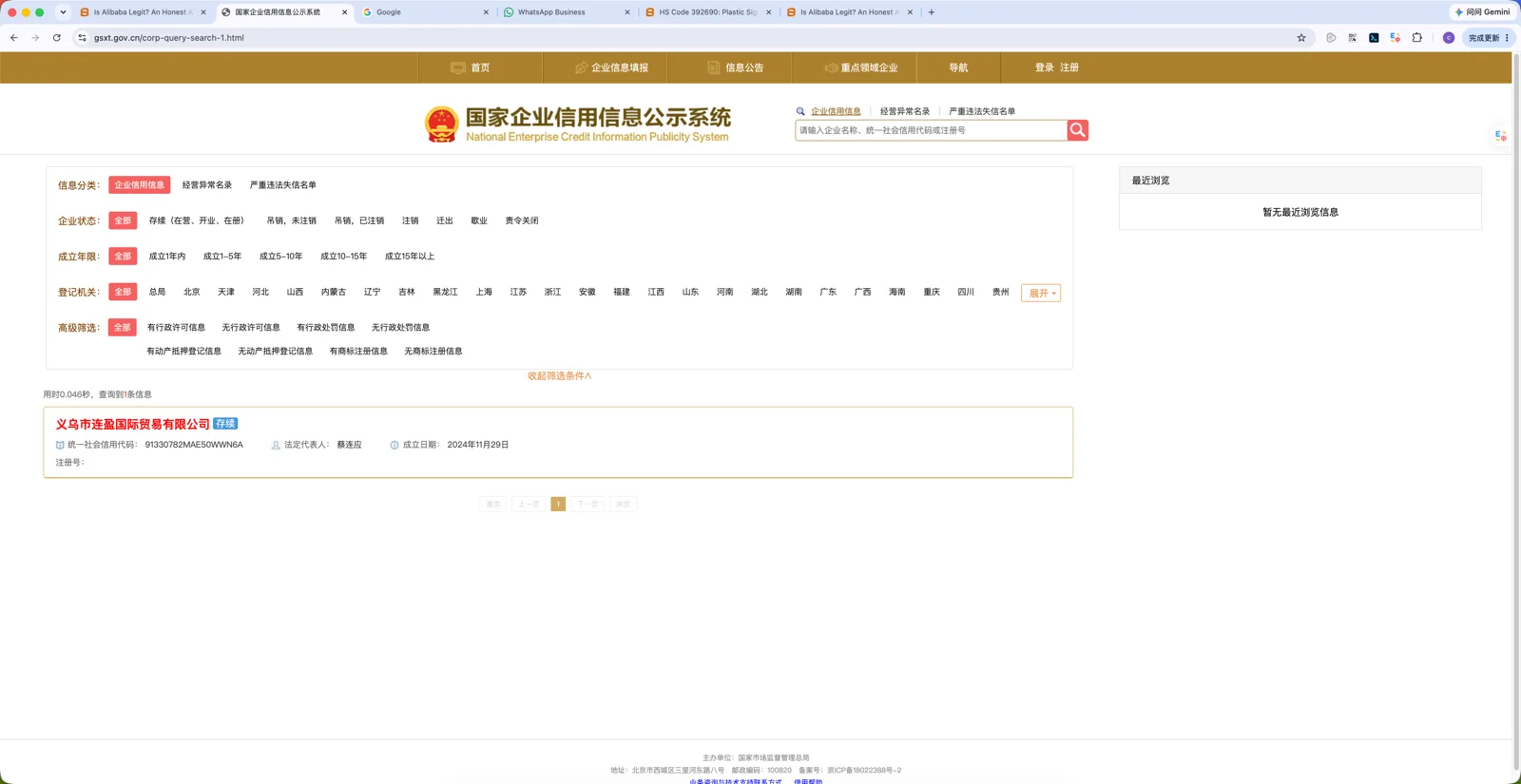1521x784 pixels.
Task: Bookmark page with star icon
Action: pyautogui.click(x=1301, y=38)
